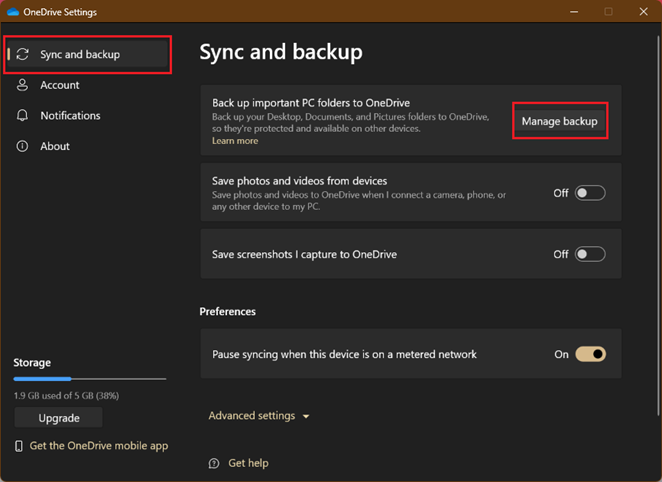Click the vertical scrollbar on the right

coord(658,224)
